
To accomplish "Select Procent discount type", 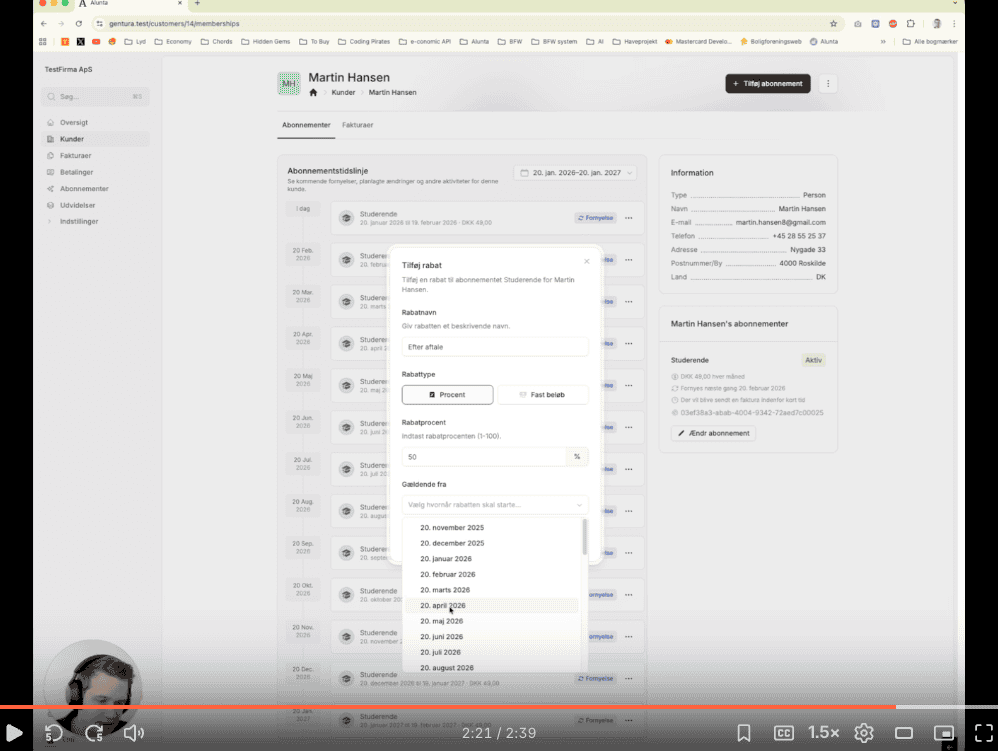I will click(447, 395).
